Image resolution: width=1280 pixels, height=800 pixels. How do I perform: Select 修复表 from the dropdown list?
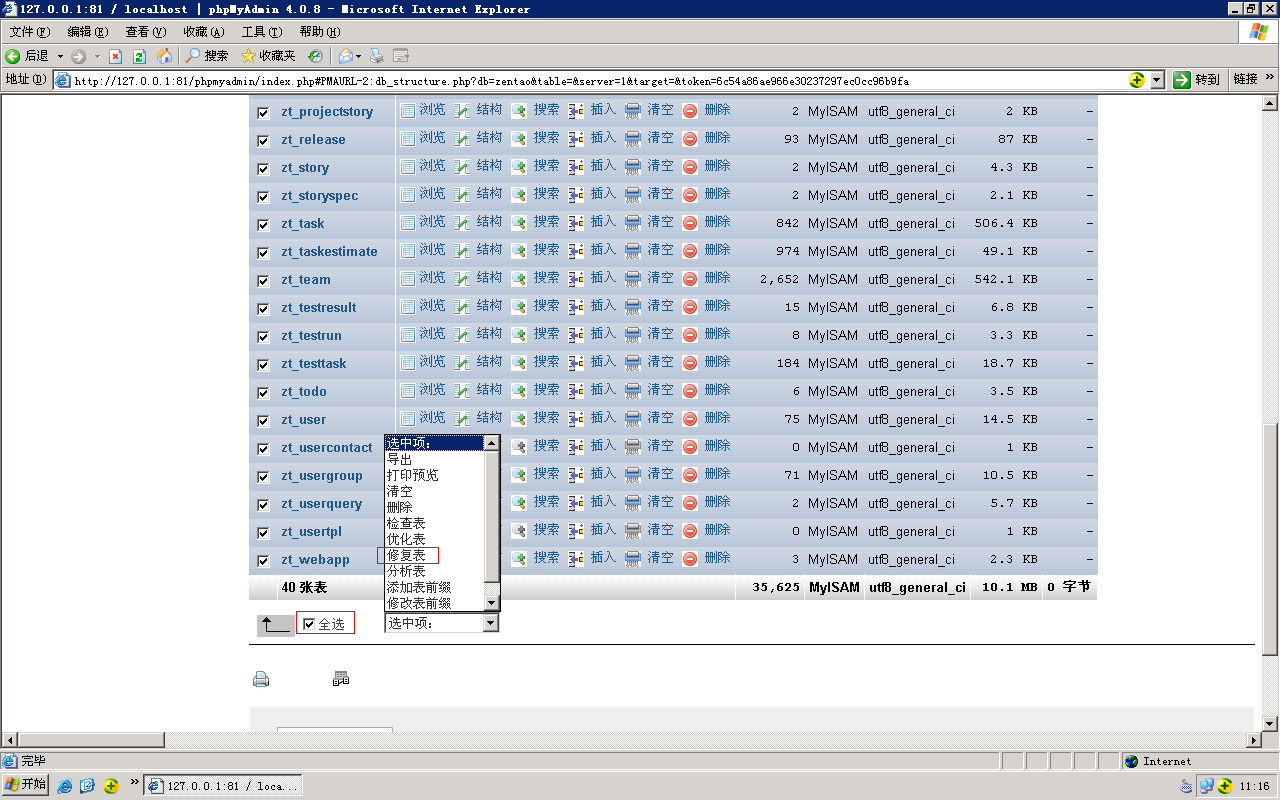point(407,555)
